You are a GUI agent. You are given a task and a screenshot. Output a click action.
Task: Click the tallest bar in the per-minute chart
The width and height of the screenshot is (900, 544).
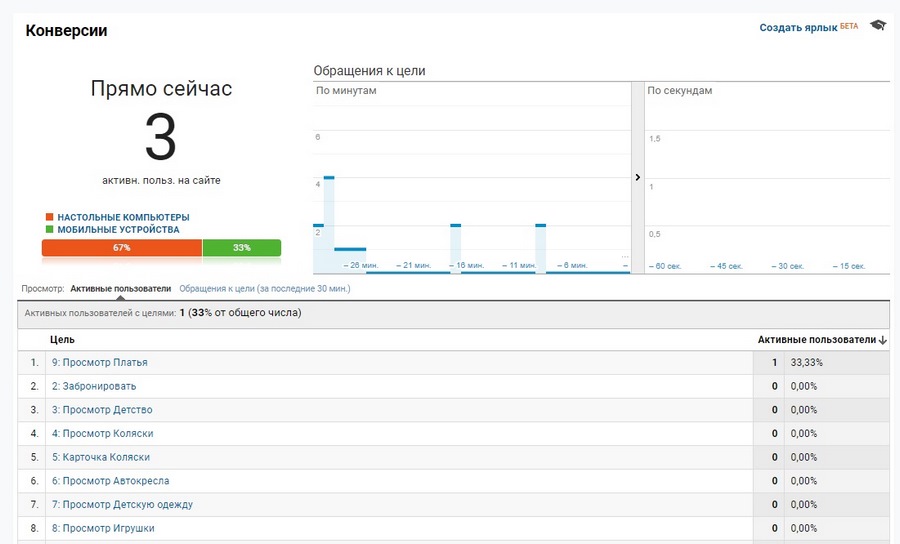(x=329, y=224)
